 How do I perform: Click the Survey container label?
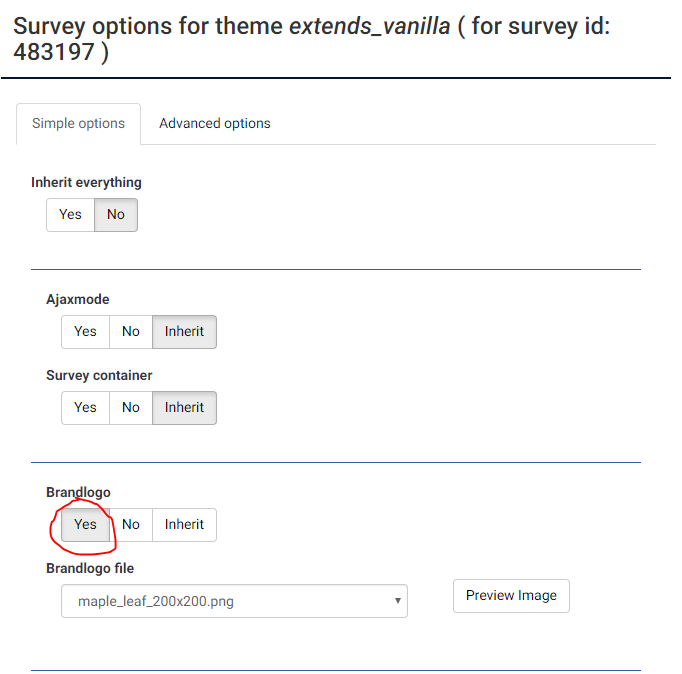click(99, 375)
